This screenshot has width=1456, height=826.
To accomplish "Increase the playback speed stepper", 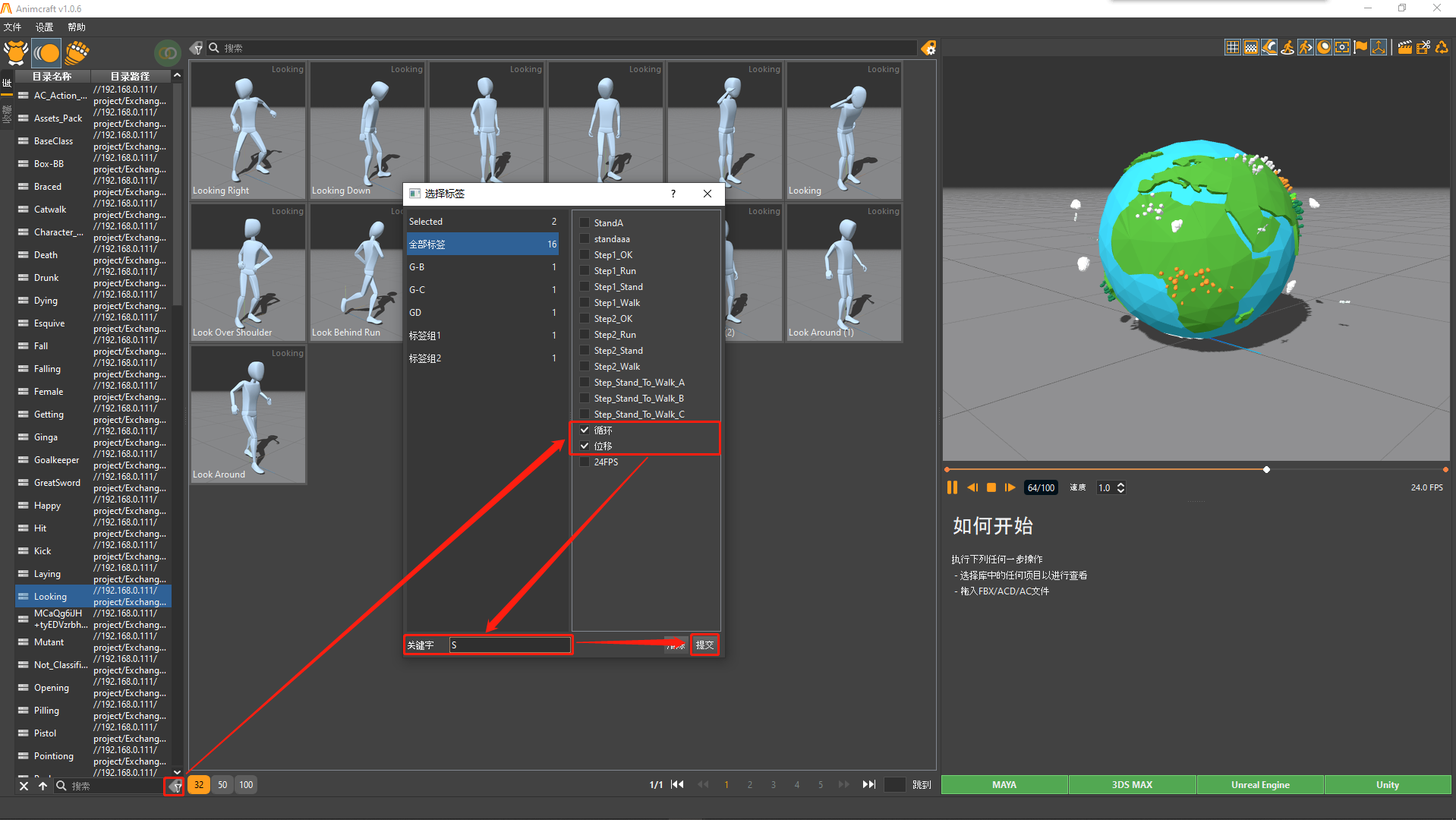I will point(1120,484).
